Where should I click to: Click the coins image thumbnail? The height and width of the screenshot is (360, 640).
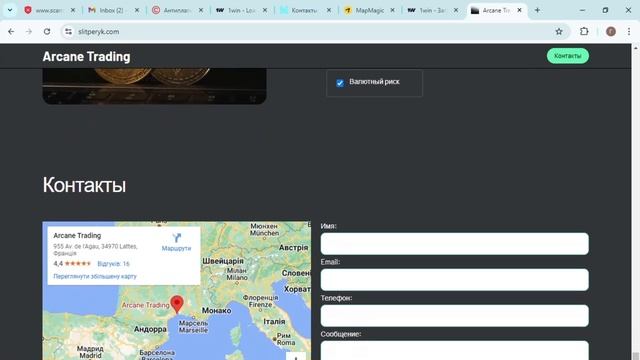click(x=154, y=86)
